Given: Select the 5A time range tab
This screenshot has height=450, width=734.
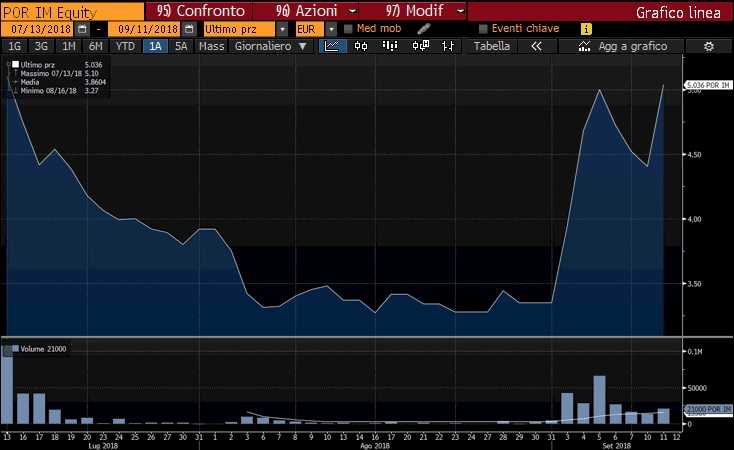Looking at the screenshot, I should click(x=181, y=46).
